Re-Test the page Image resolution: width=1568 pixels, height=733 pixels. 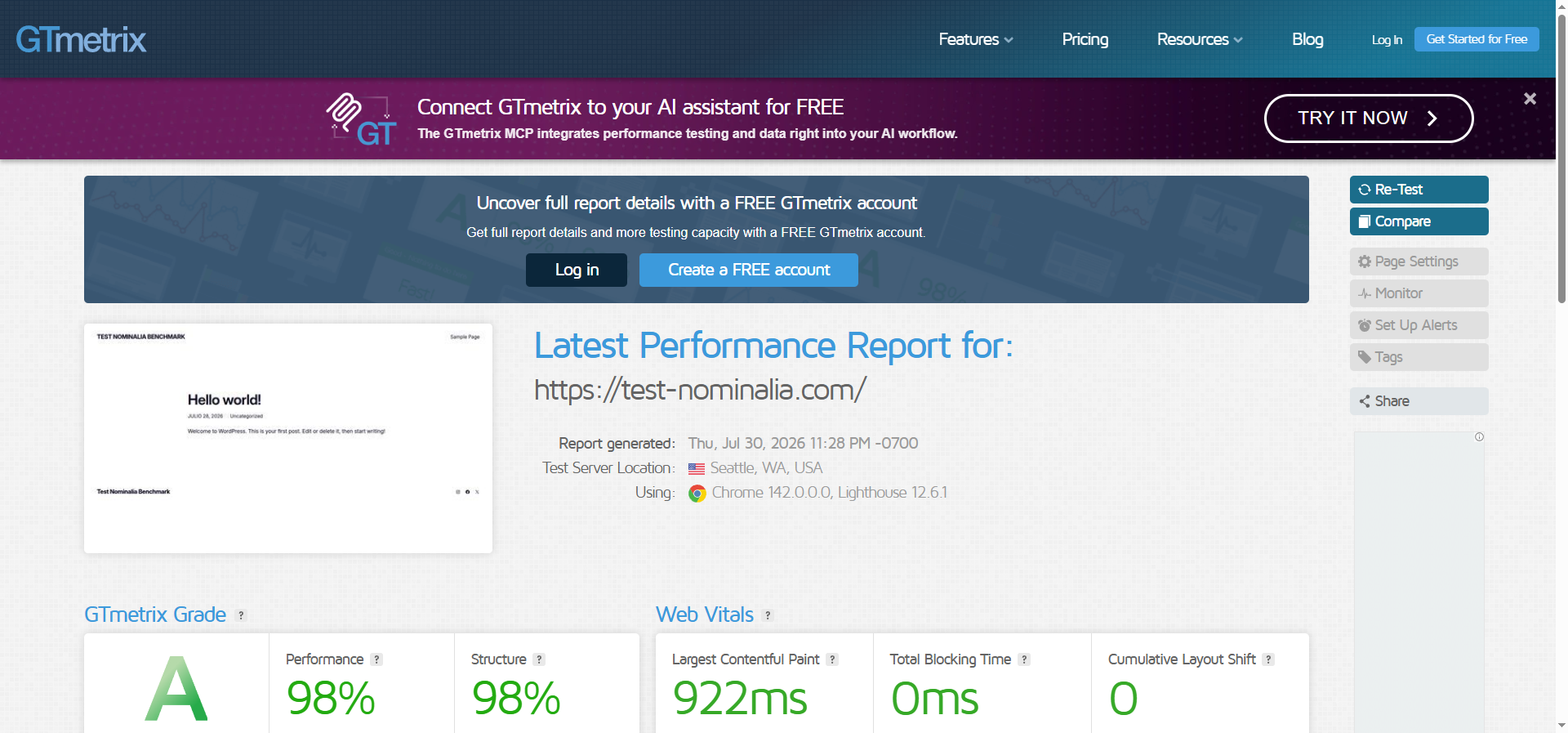(x=1419, y=190)
